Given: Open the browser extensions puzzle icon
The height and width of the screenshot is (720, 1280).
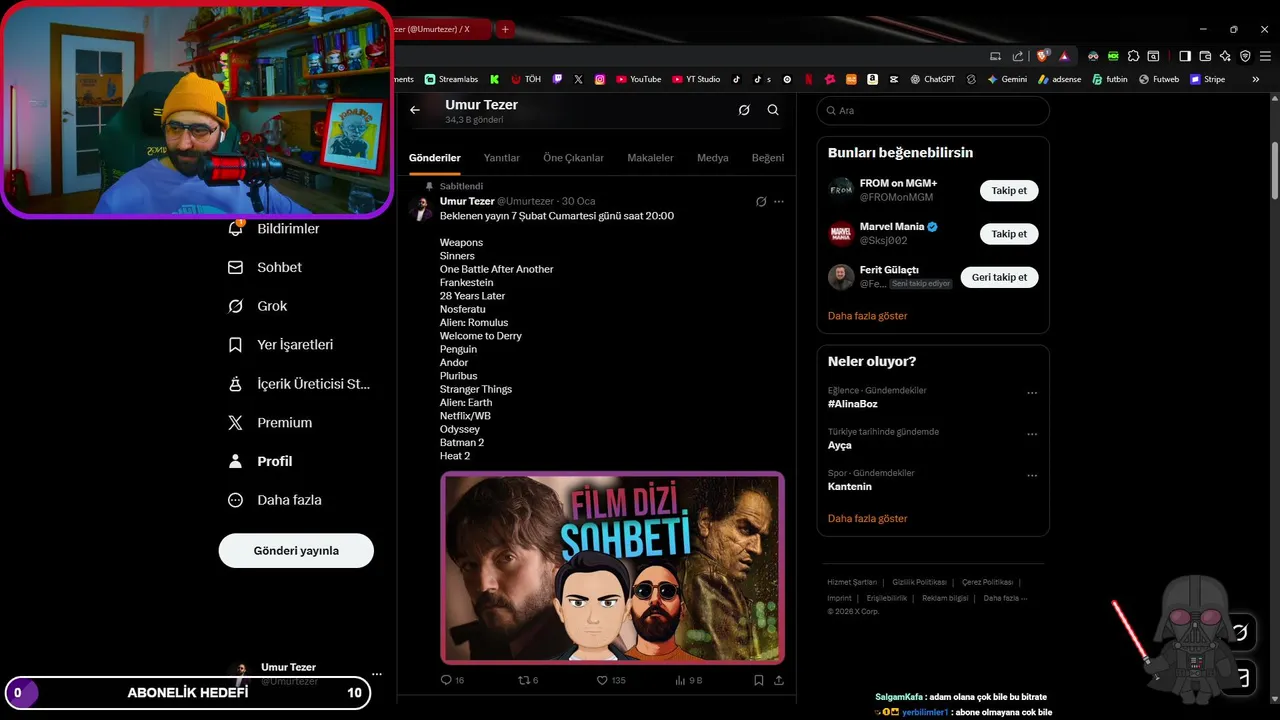Looking at the screenshot, I should tap(1133, 56).
